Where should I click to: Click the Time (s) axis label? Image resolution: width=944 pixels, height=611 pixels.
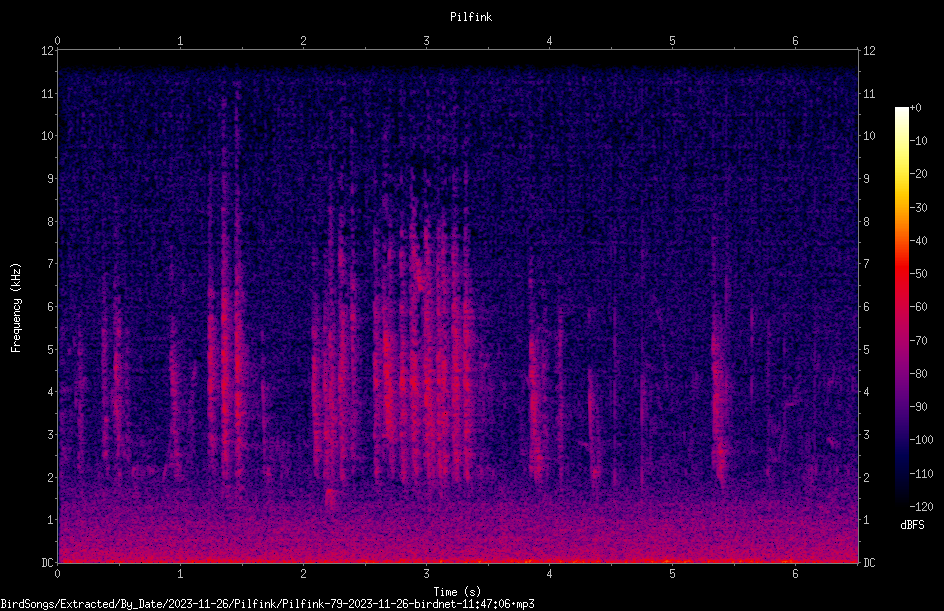coord(458,592)
